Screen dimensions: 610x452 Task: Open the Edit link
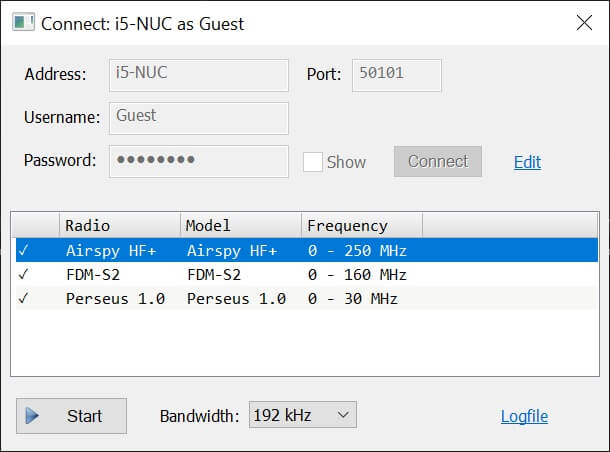[x=527, y=162]
